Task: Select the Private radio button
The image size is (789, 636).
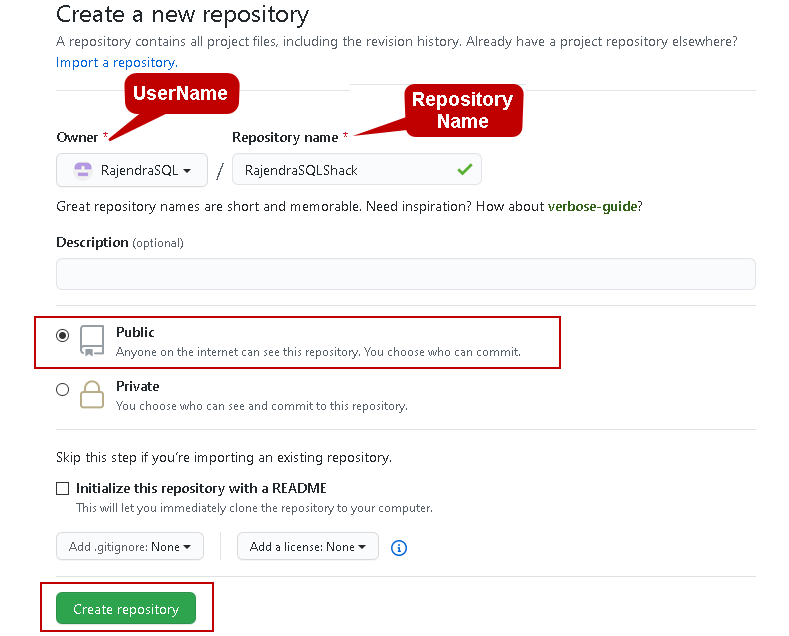Action: point(63,390)
